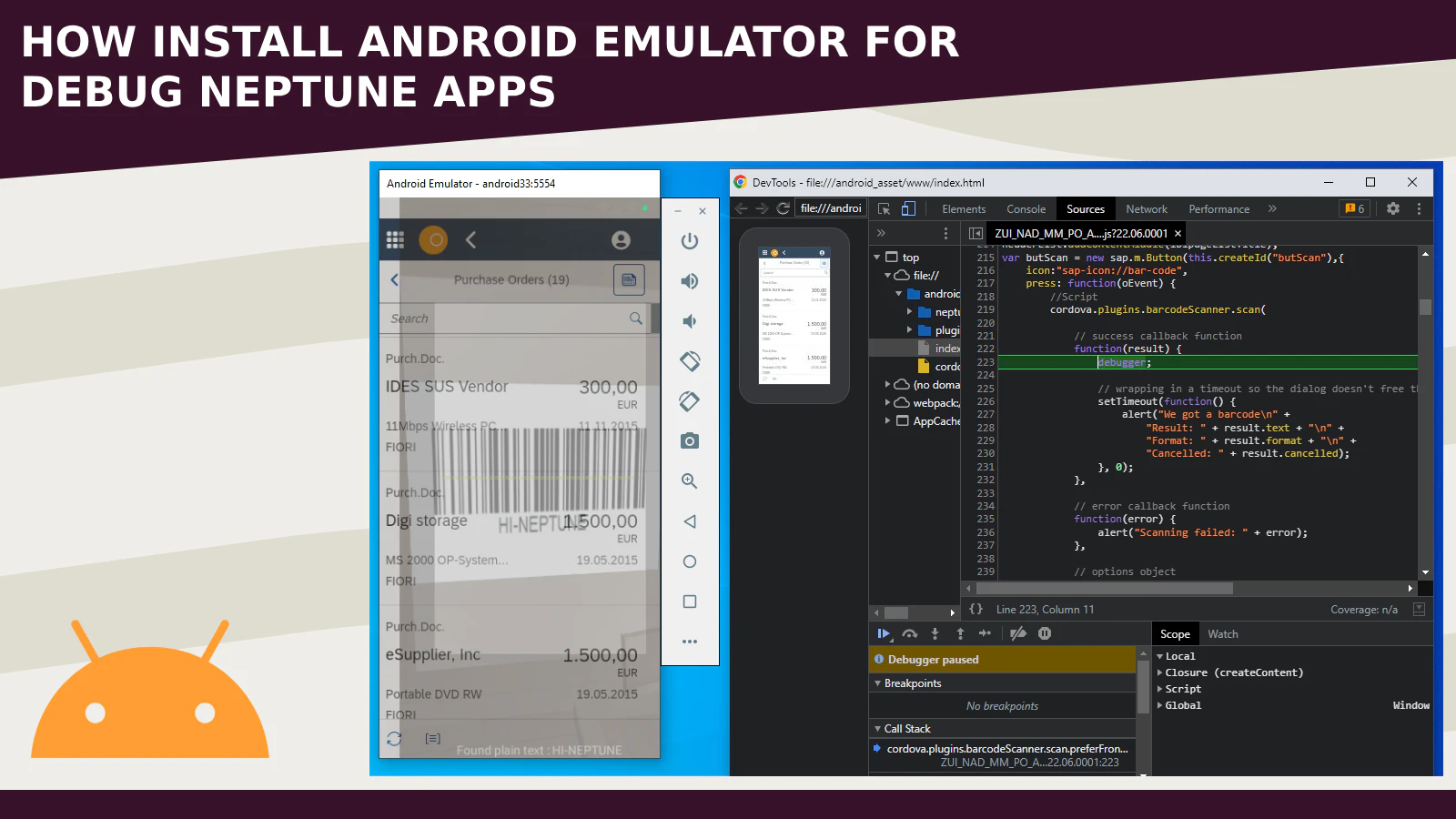The image size is (1456, 819).
Task: Select the element inspection tool
Action: point(883,208)
